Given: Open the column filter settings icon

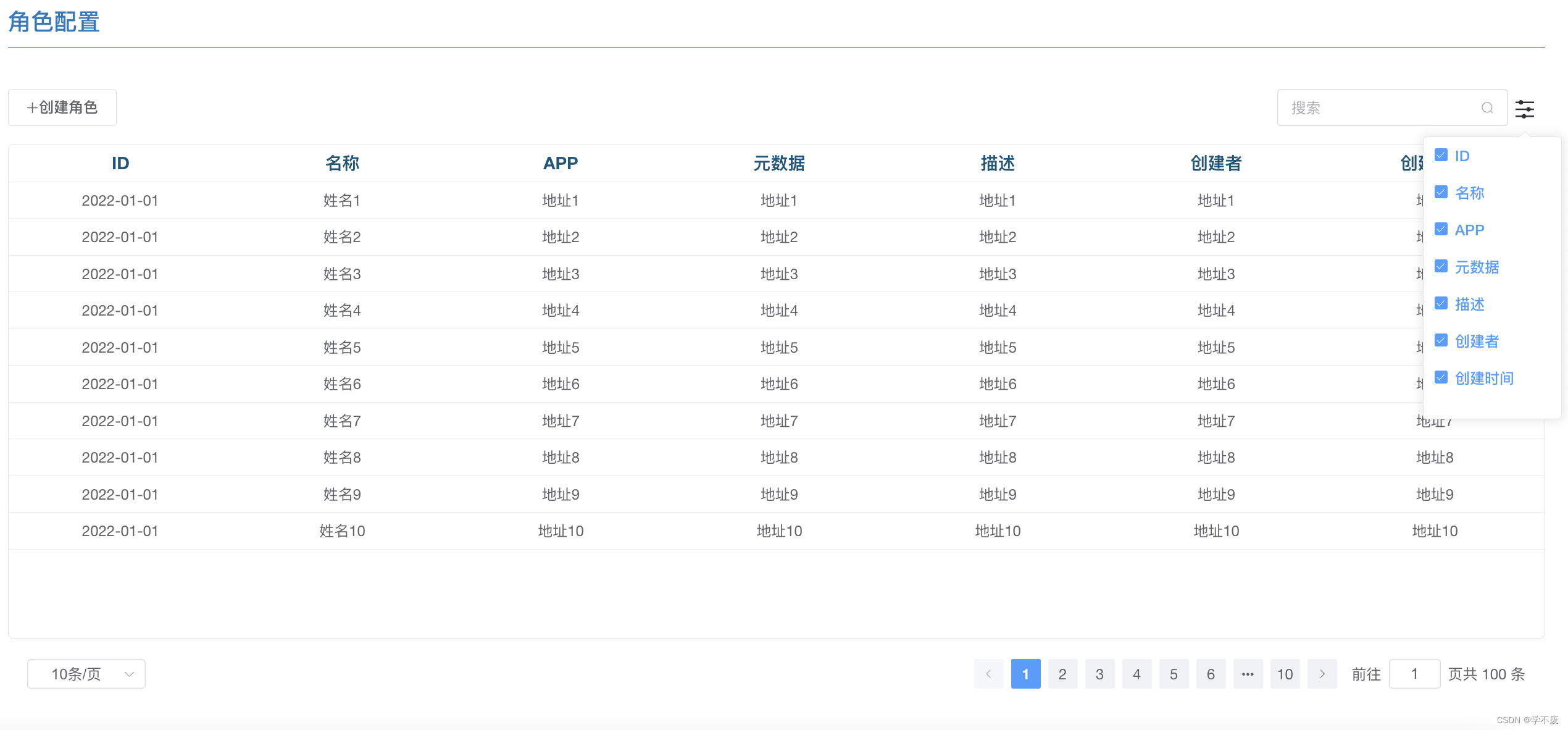Looking at the screenshot, I should 1525,109.
